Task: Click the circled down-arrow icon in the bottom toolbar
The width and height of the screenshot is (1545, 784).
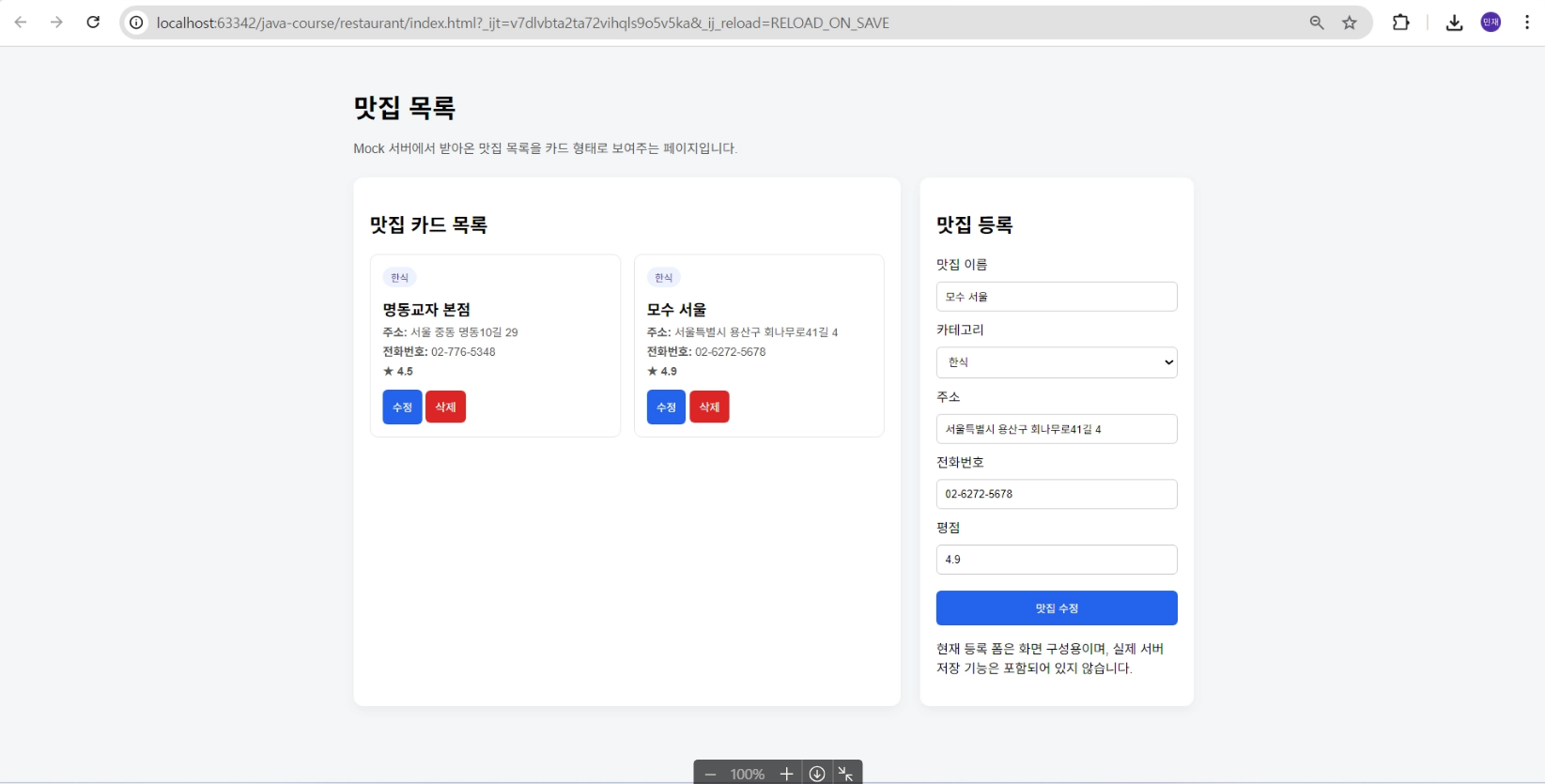Action: pos(817,774)
